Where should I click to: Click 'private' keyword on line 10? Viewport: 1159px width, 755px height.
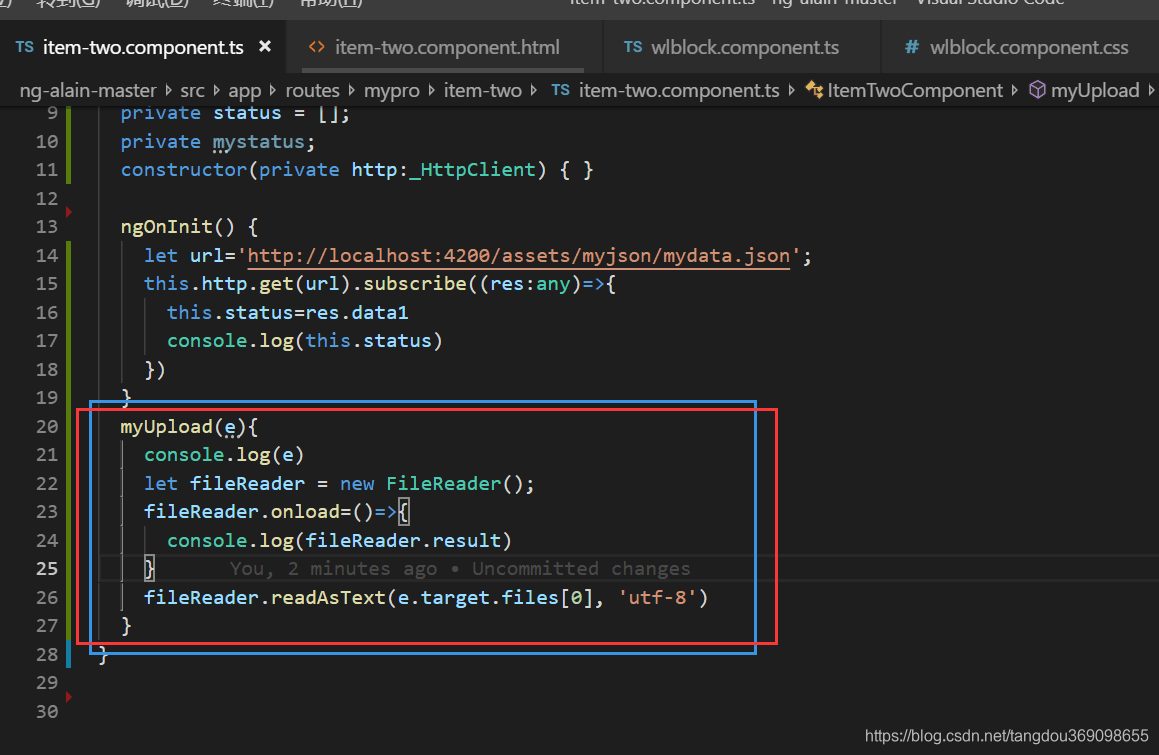pos(160,141)
